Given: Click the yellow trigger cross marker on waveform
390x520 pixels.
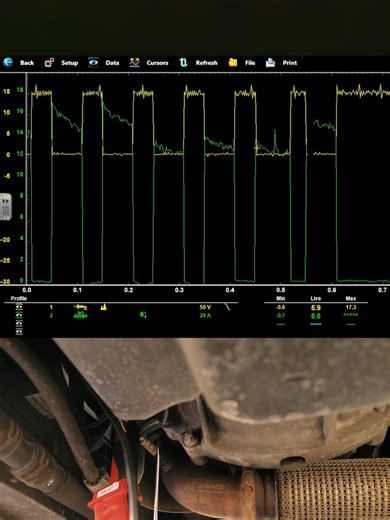Looking at the screenshot, I should tap(257, 148).
